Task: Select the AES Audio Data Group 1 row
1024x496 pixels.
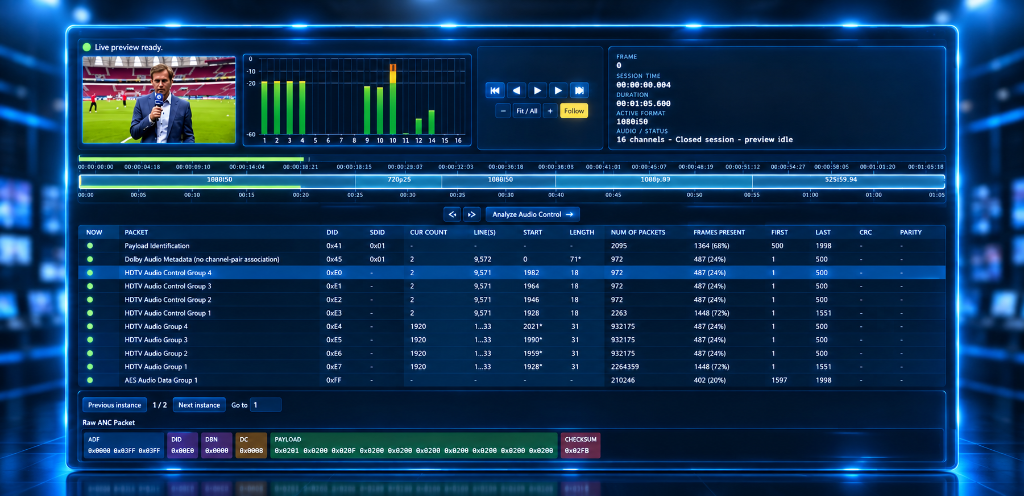Action: point(512,380)
